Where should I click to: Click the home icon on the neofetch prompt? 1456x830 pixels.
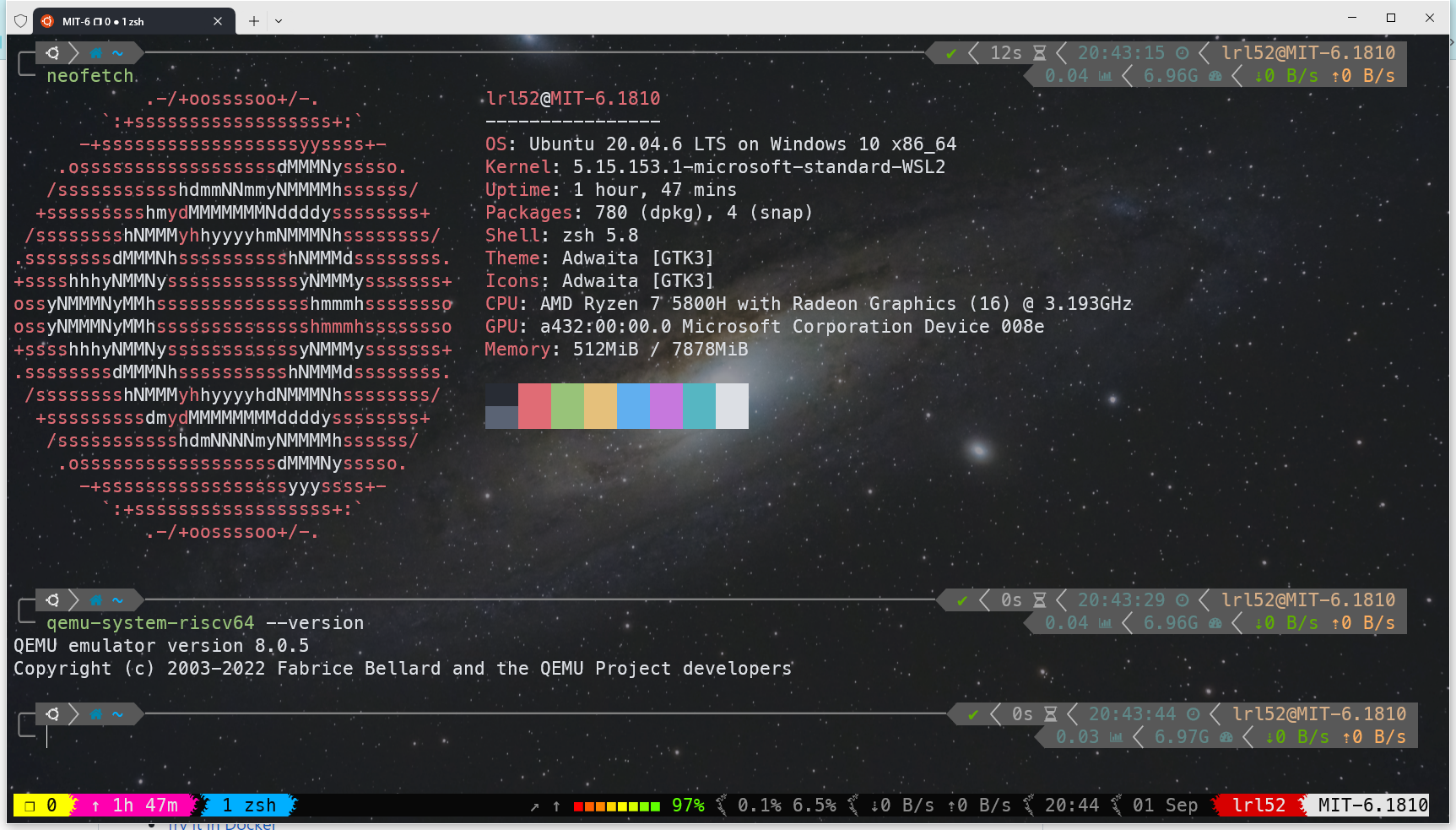(95, 53)
